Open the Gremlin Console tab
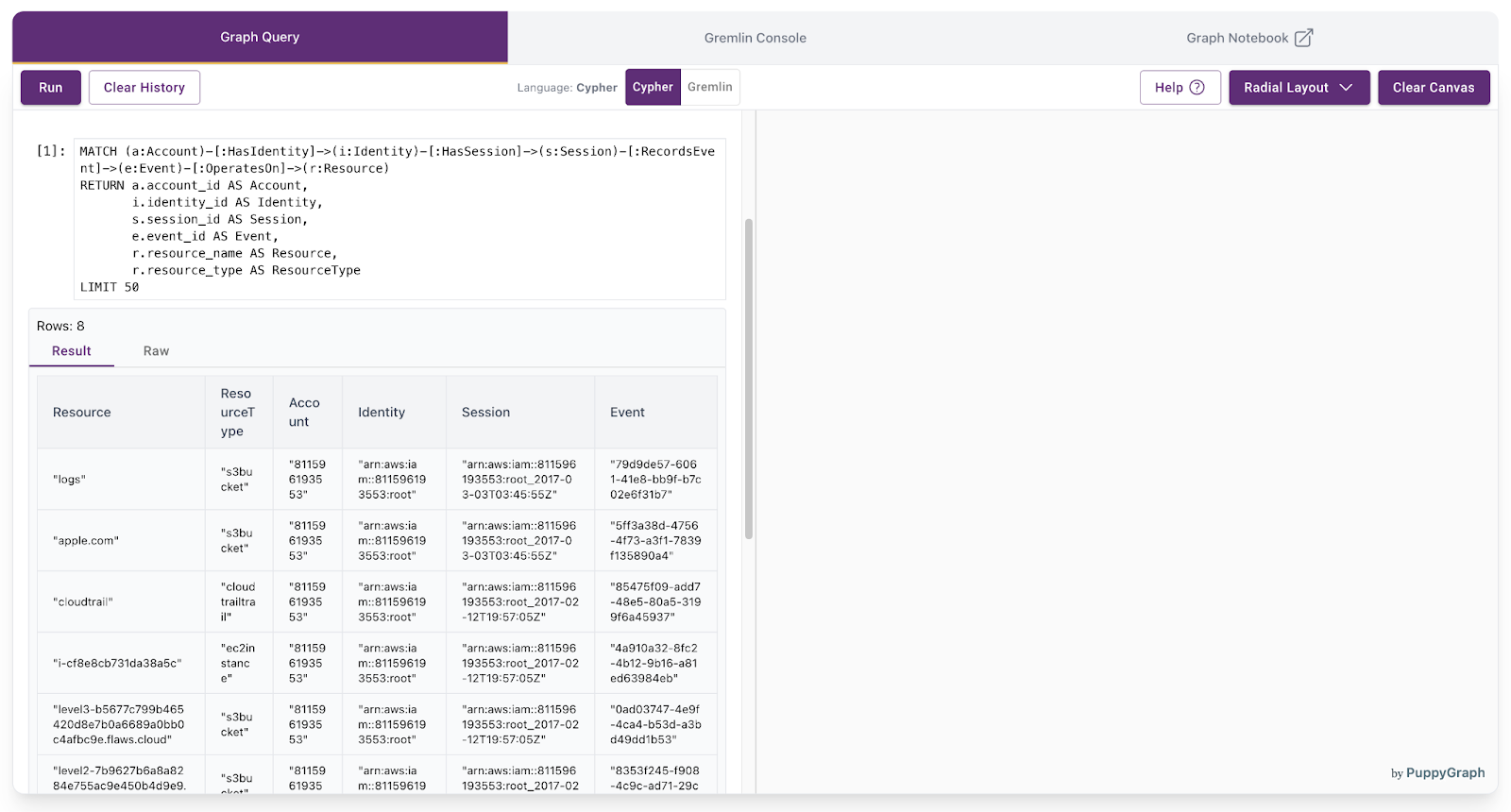This screenshot has width=1511, height=812. (x=755, y=38)
